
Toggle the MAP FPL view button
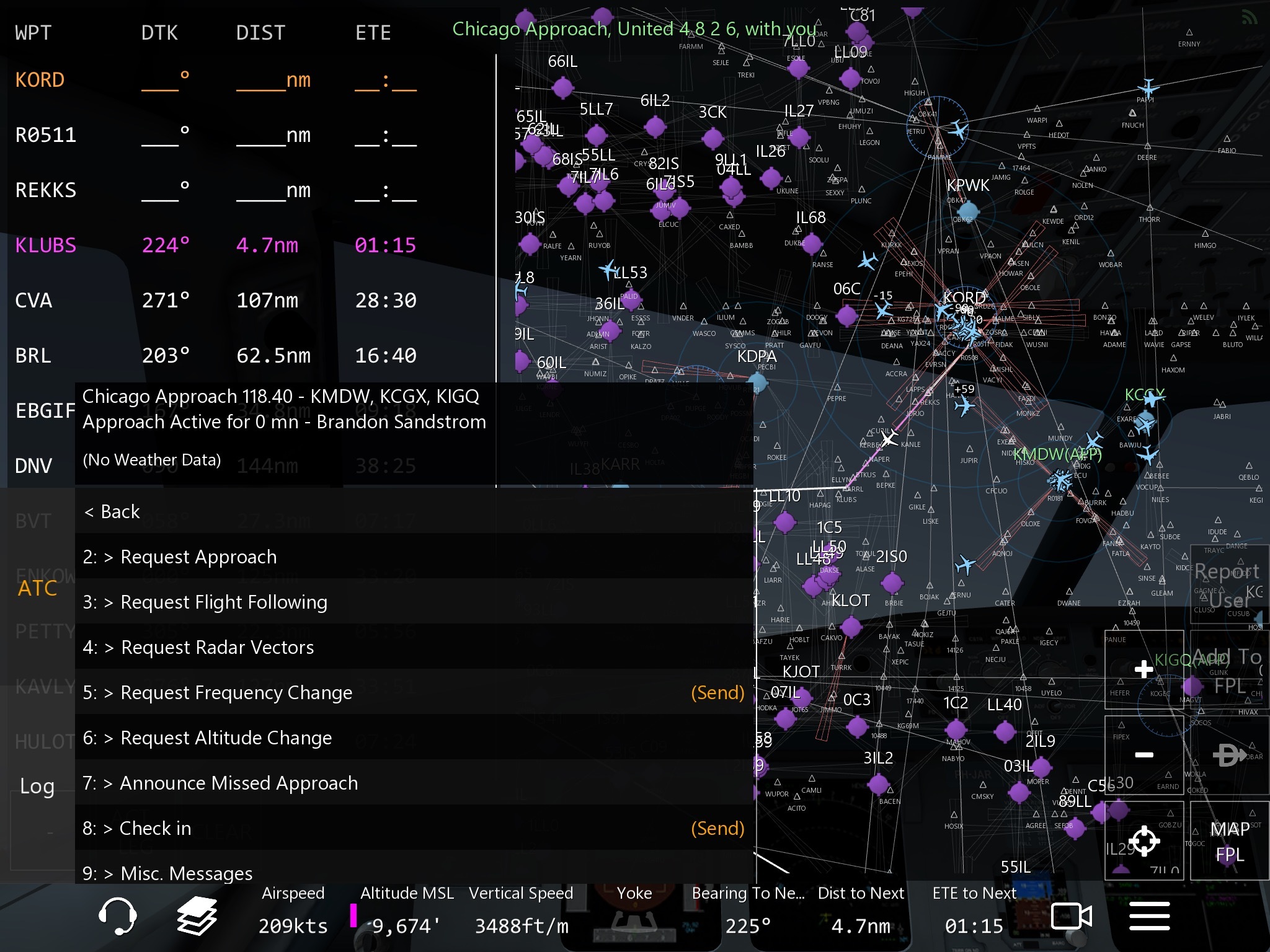[1229, 841]
